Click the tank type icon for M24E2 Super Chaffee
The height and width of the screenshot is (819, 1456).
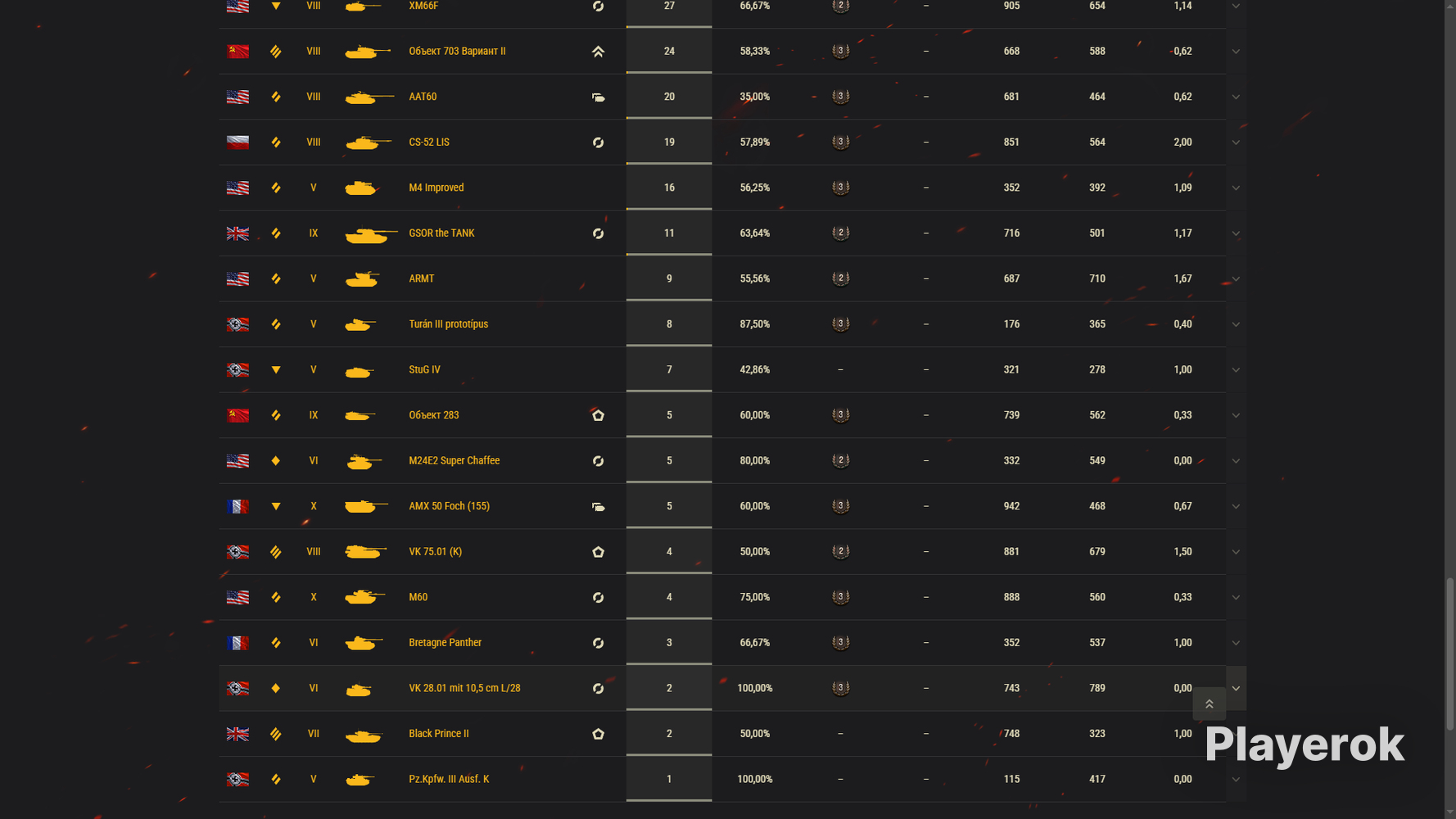pyautogui.click(x=276, y=461)
